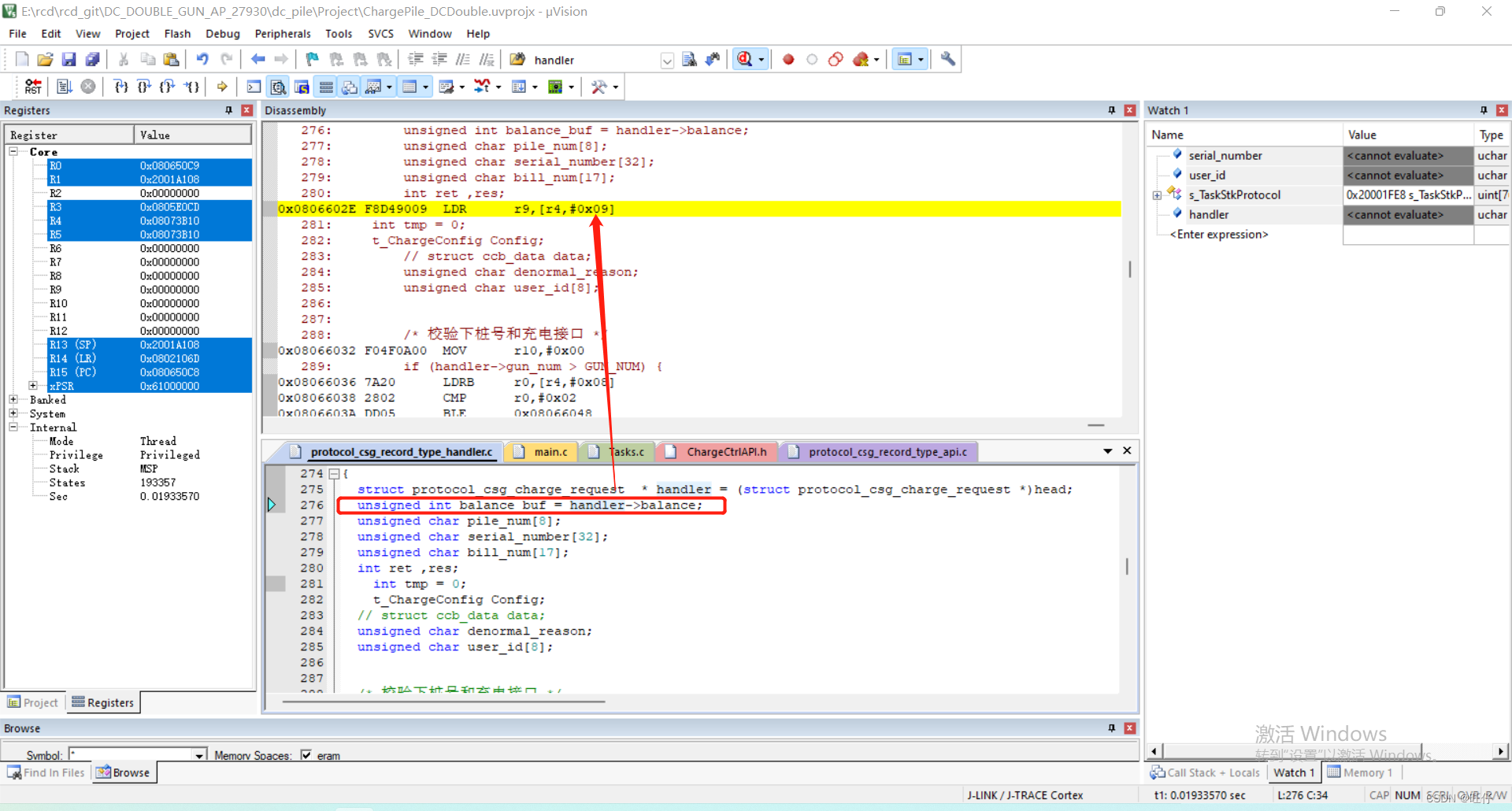Click Watch 1 horizontal scroll right arrow
Image resolution: width=1512 pixels, height=811 pixels.
1501,751
